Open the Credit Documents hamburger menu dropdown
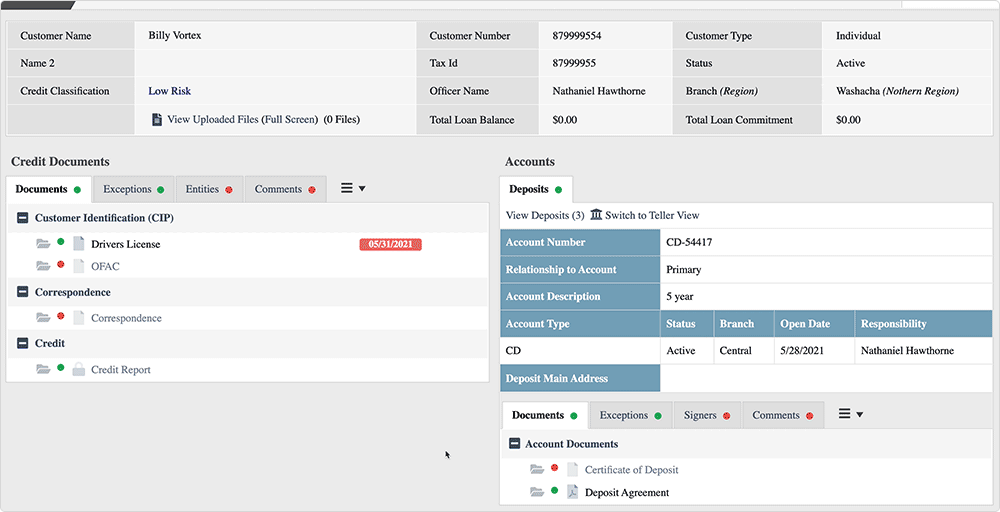Image resolution: width=1000 pixels, height=512 pixels. tap(353, 188)
